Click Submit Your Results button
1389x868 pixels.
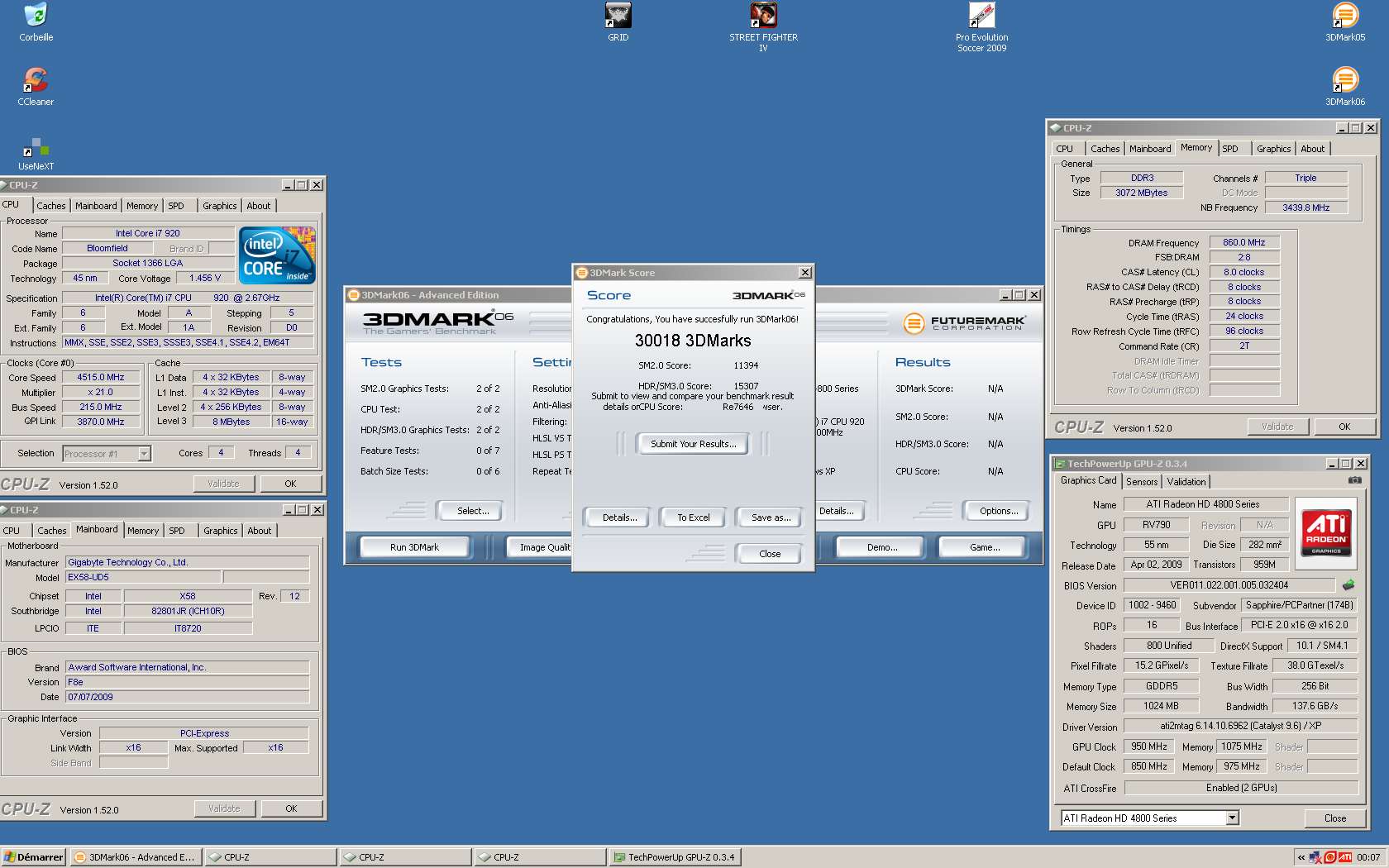point(693,444)
